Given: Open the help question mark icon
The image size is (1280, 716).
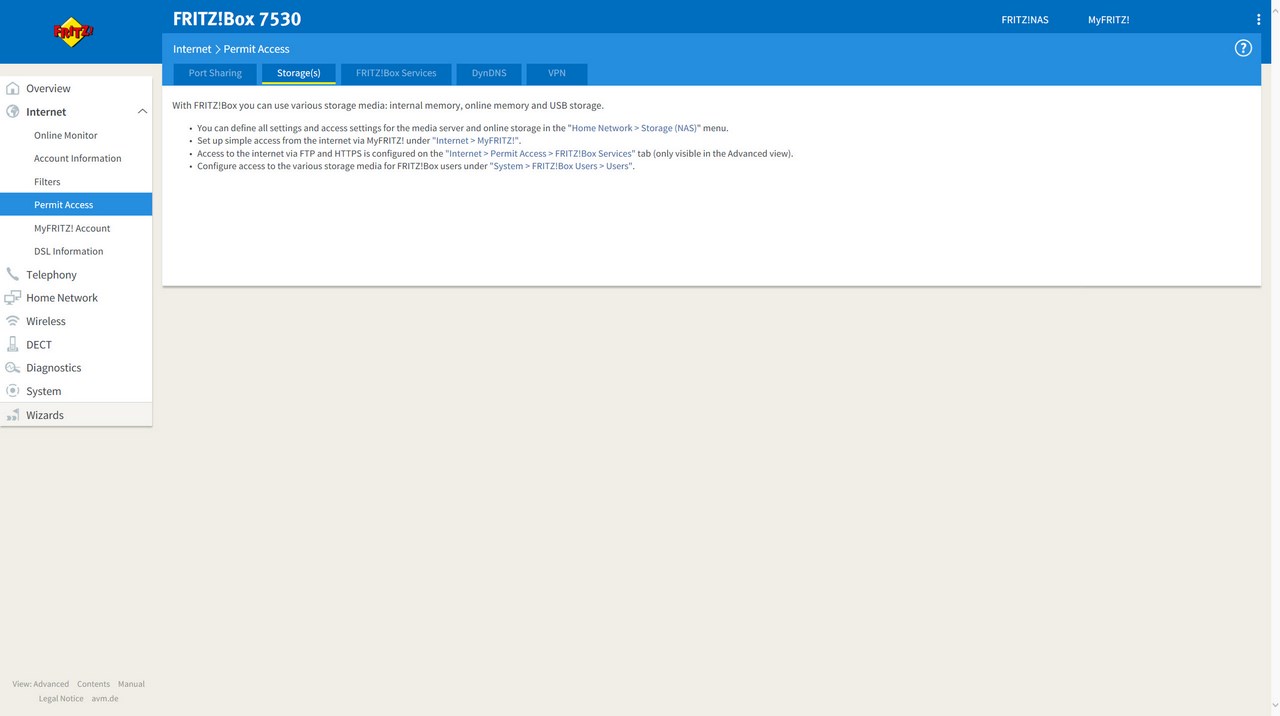Looking at the screenshot, I should 1243,48.
